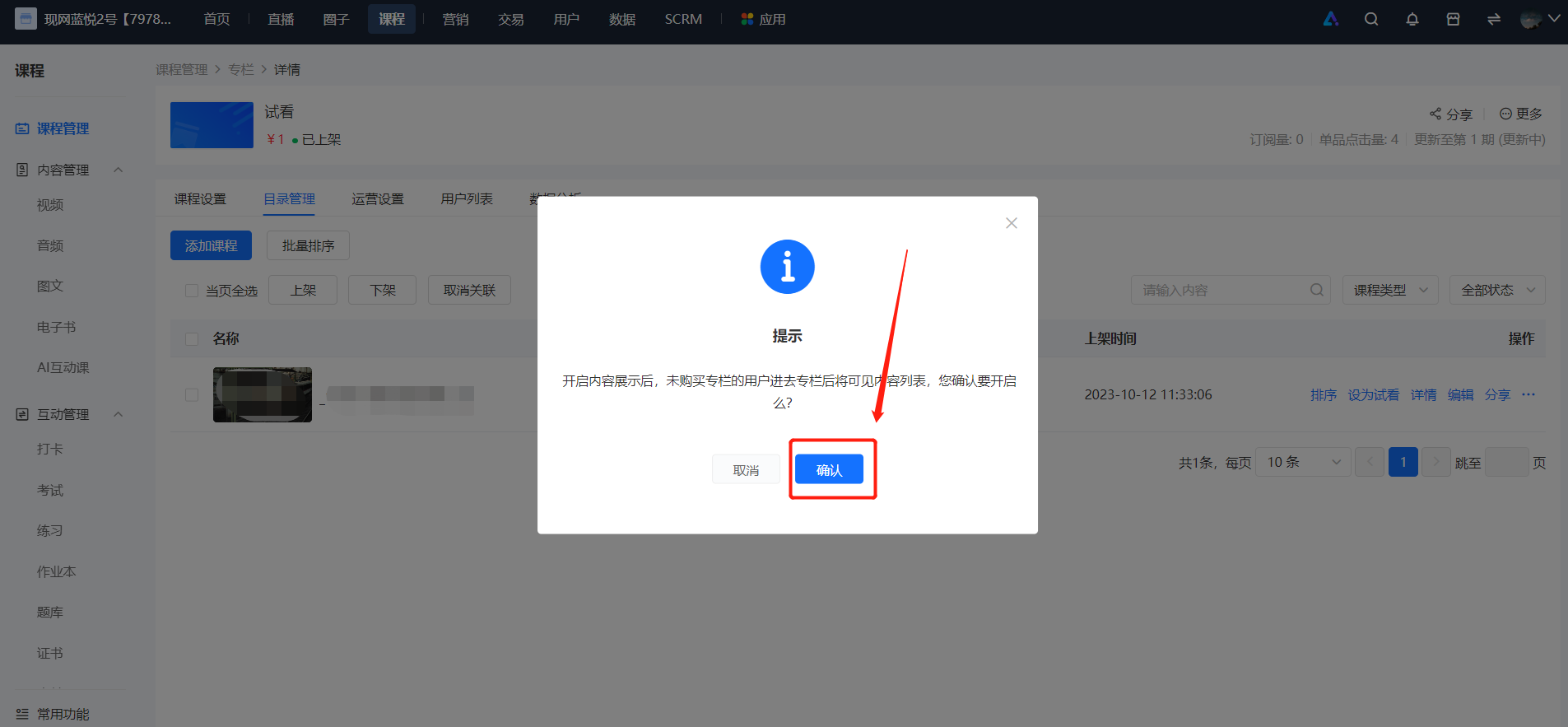Switch to the 课程设置 tab
The width and height of the screenshot is (1568, 727).
pyautogui.click(x=200, y=199)
